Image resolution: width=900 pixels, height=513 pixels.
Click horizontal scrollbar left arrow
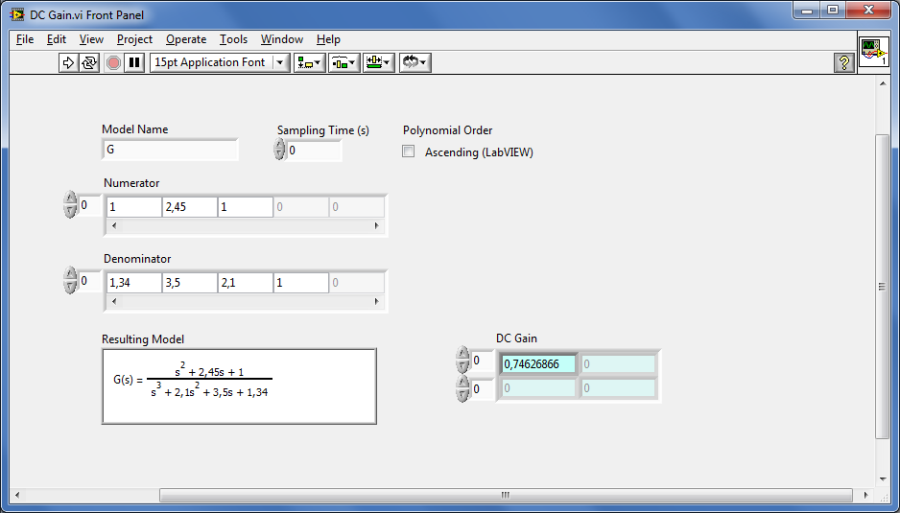[17, 495]
